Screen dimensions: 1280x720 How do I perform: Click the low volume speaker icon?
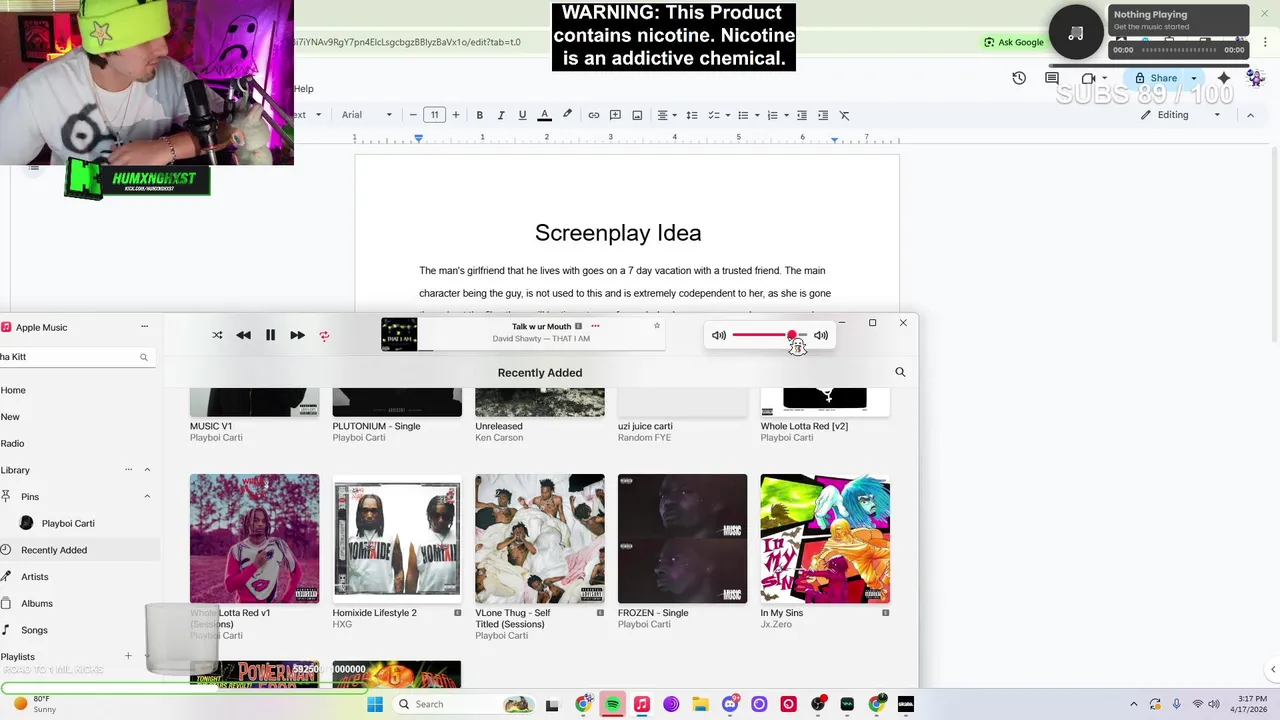click(719, 336)
